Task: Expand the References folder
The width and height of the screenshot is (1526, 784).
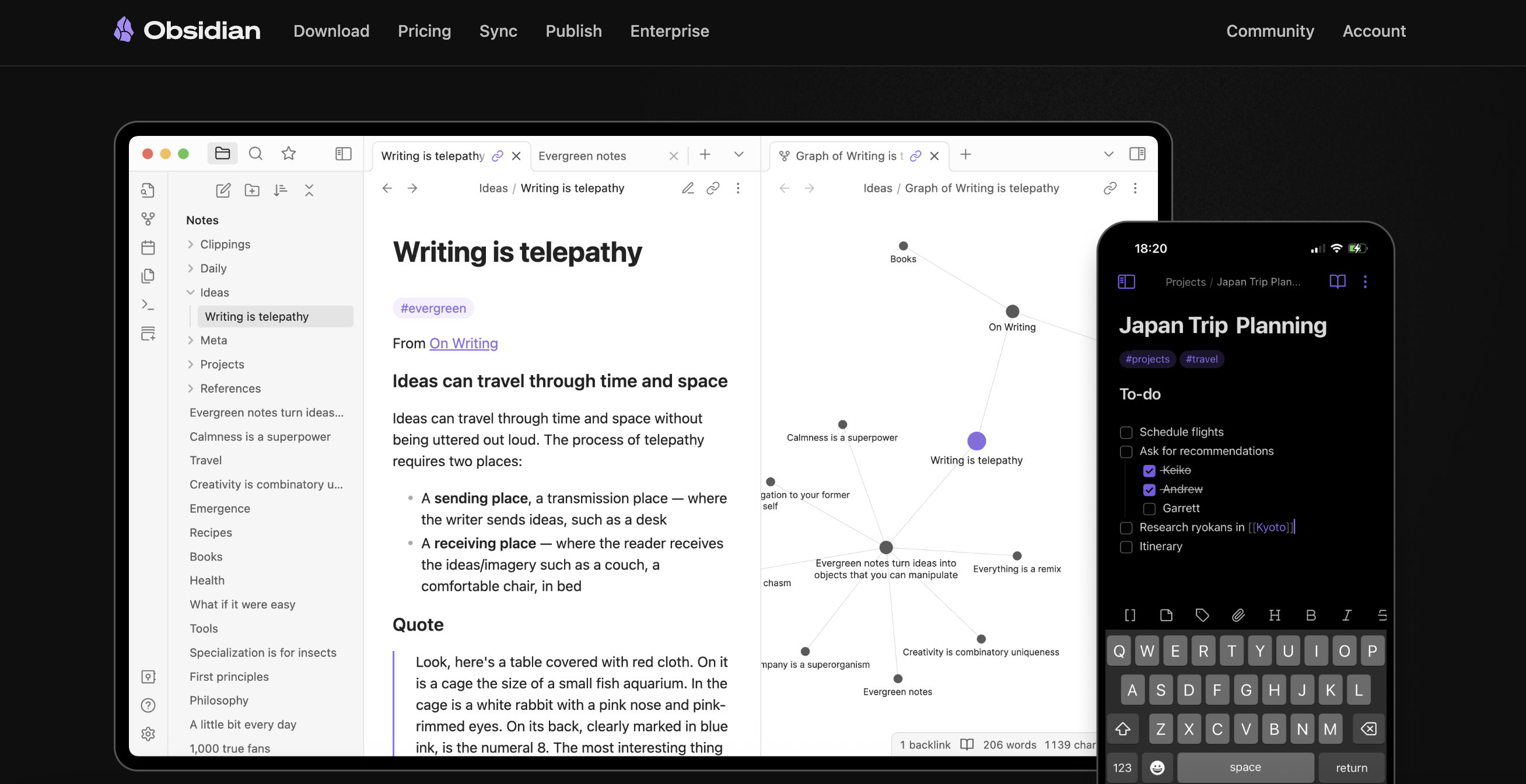Action: [190, 388]
